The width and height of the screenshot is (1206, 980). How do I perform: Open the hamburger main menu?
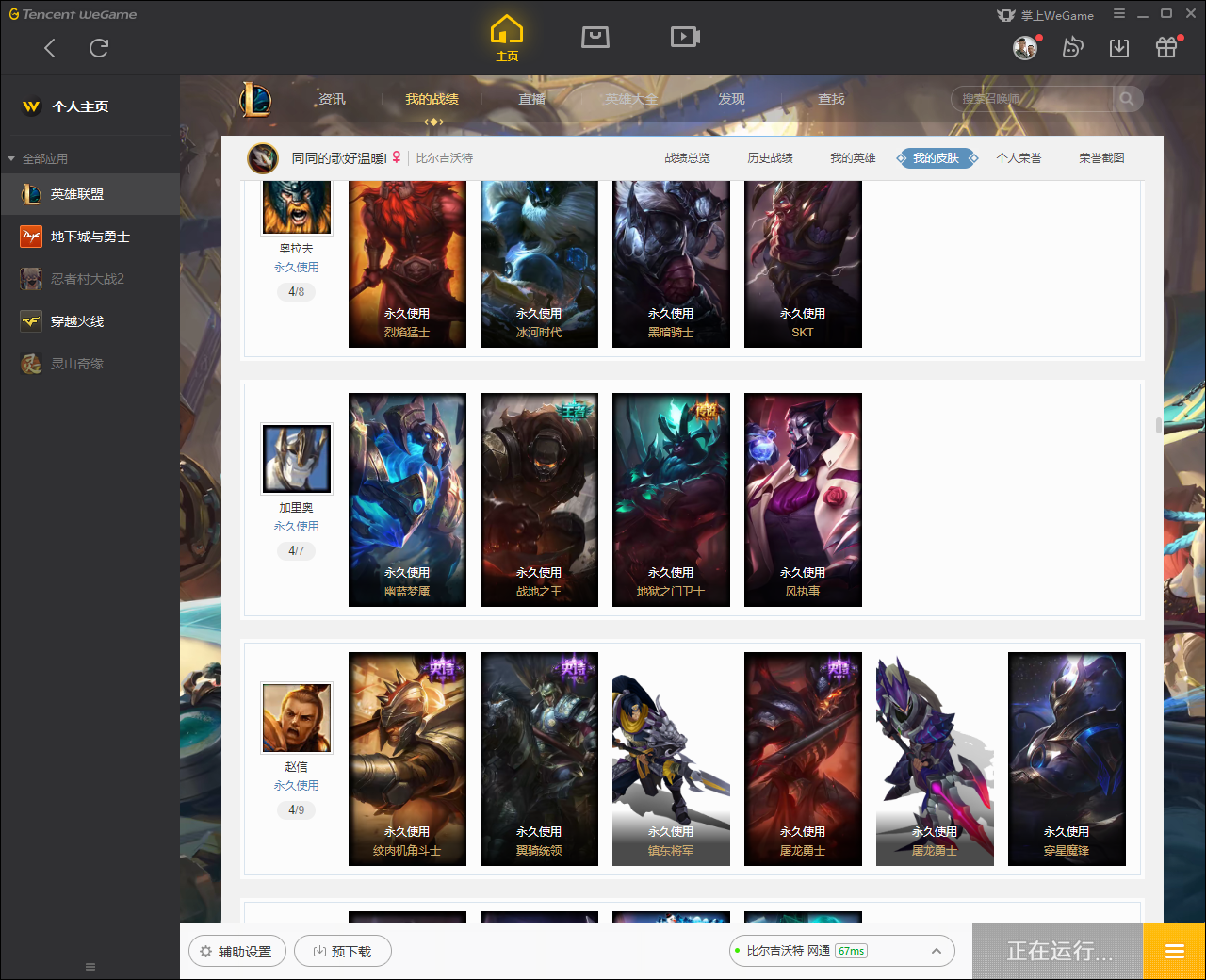(1119, 14)
